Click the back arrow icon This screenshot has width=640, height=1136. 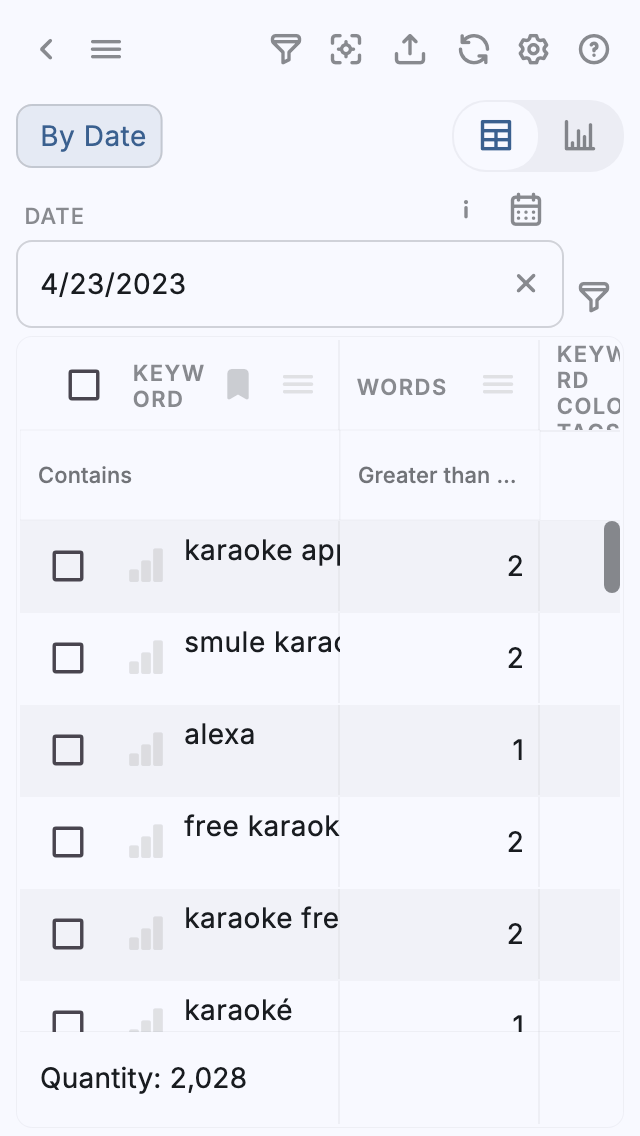coord(46,49)
